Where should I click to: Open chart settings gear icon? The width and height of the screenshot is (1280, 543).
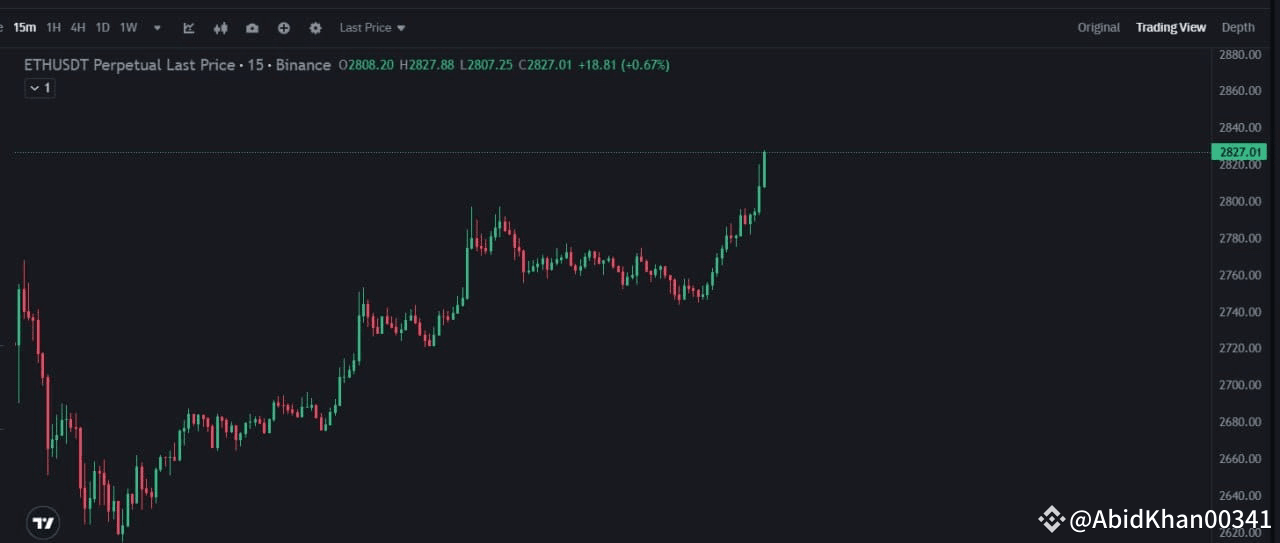(316, 28)
